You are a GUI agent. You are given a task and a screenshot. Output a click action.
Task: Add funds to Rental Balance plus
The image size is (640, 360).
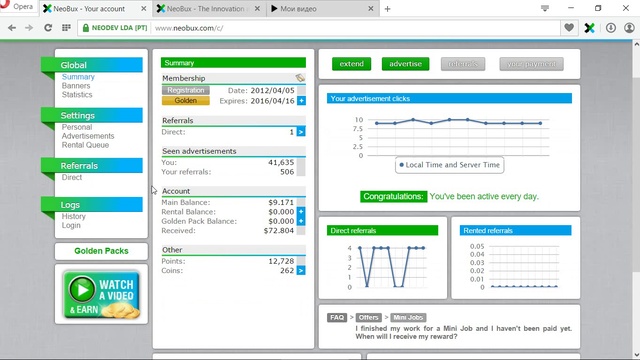[x=301, y=211]
